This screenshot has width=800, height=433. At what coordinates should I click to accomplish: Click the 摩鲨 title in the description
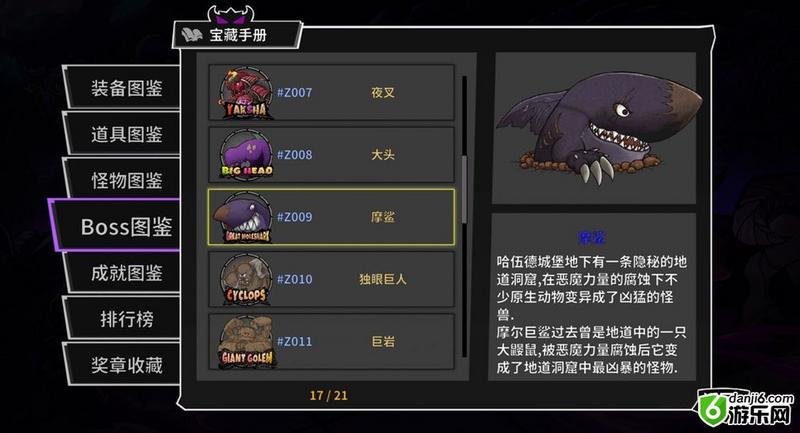(592, 237)
